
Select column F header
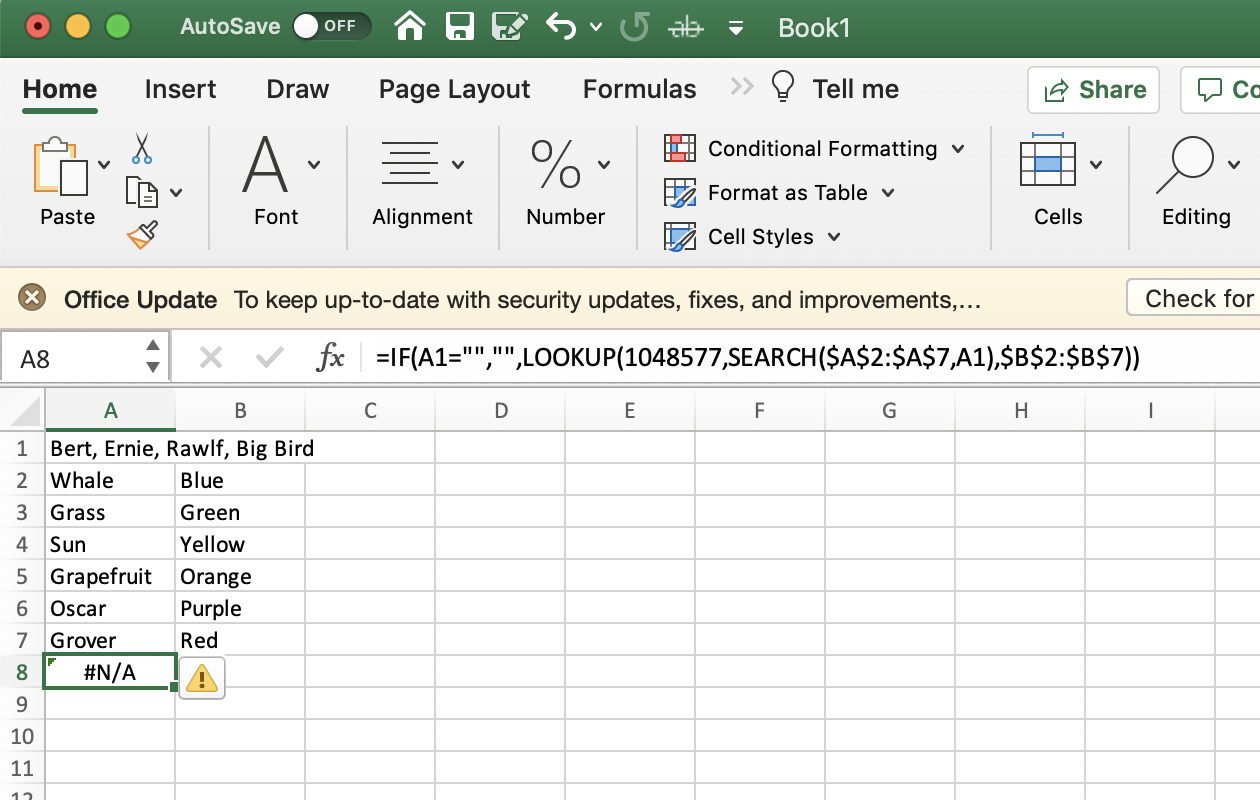[760, 410]
